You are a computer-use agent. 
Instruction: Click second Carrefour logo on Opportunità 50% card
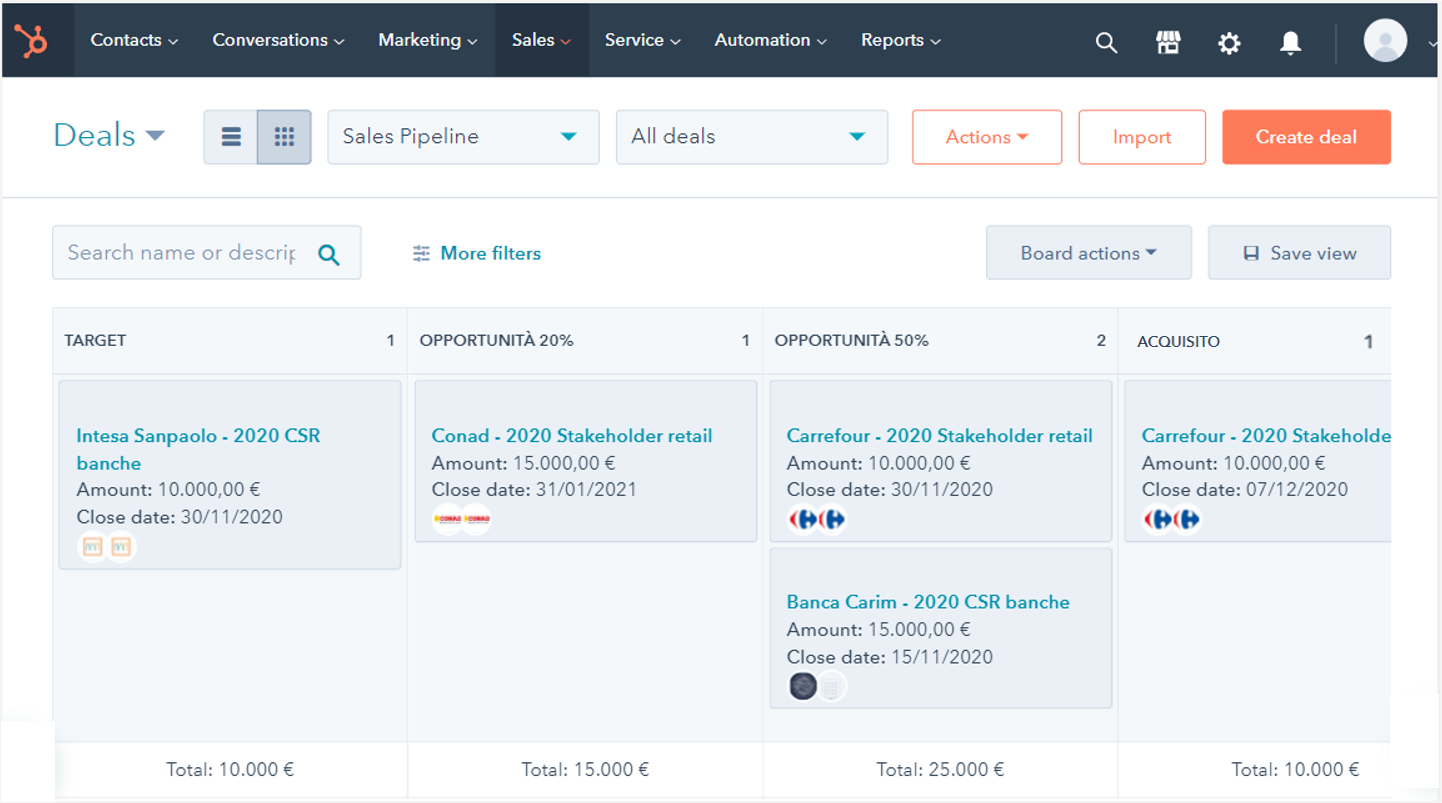pyautogui.click(x=832, y=519)
